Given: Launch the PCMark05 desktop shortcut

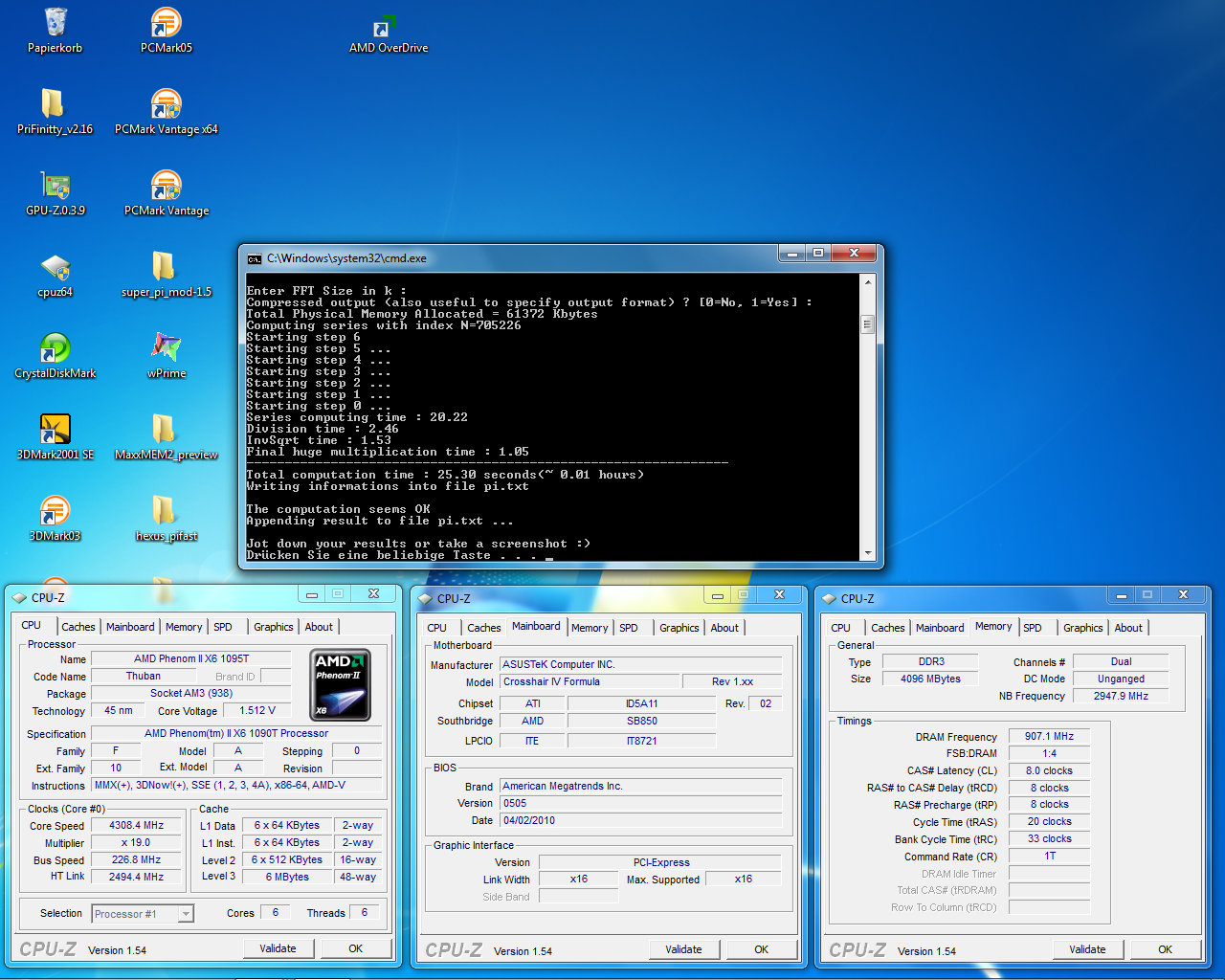Looking at the screenshot, I should [x=167, y=30].
